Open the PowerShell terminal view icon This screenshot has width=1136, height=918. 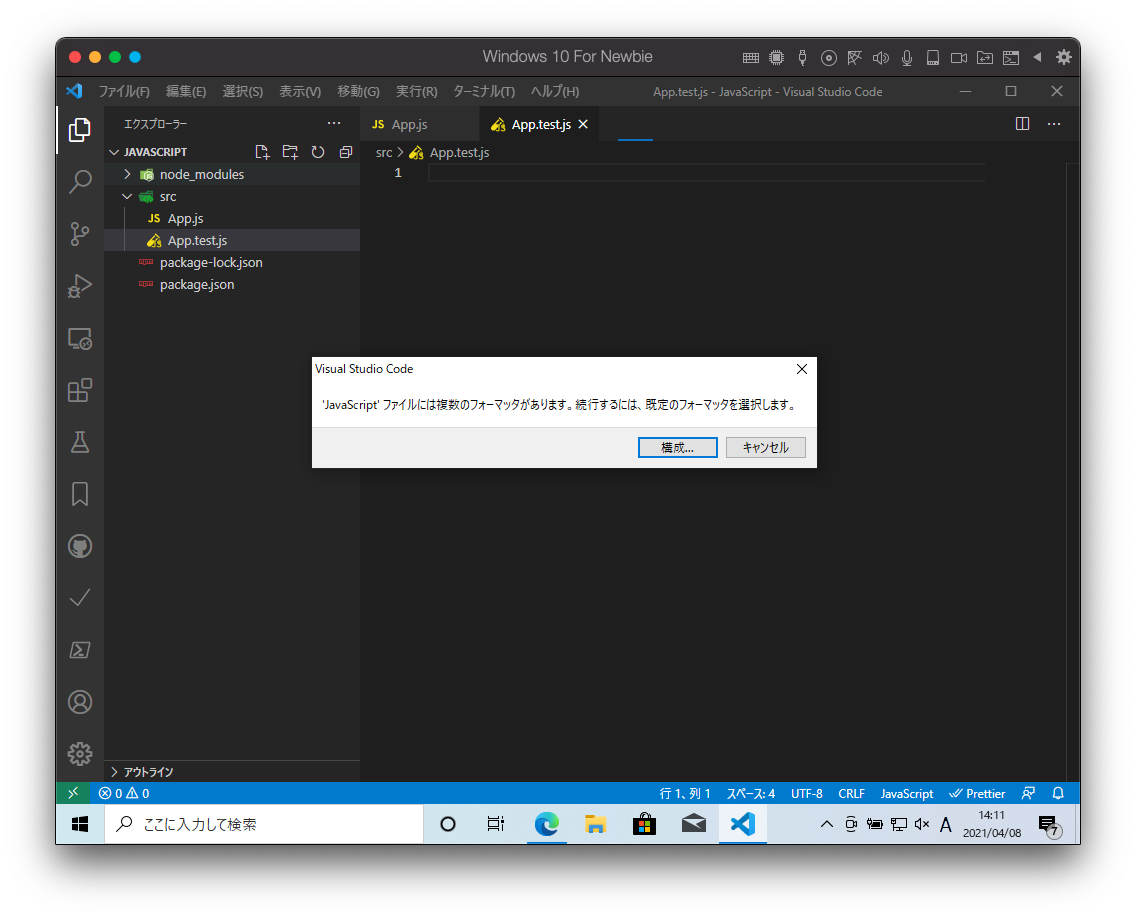pos(80,650)
